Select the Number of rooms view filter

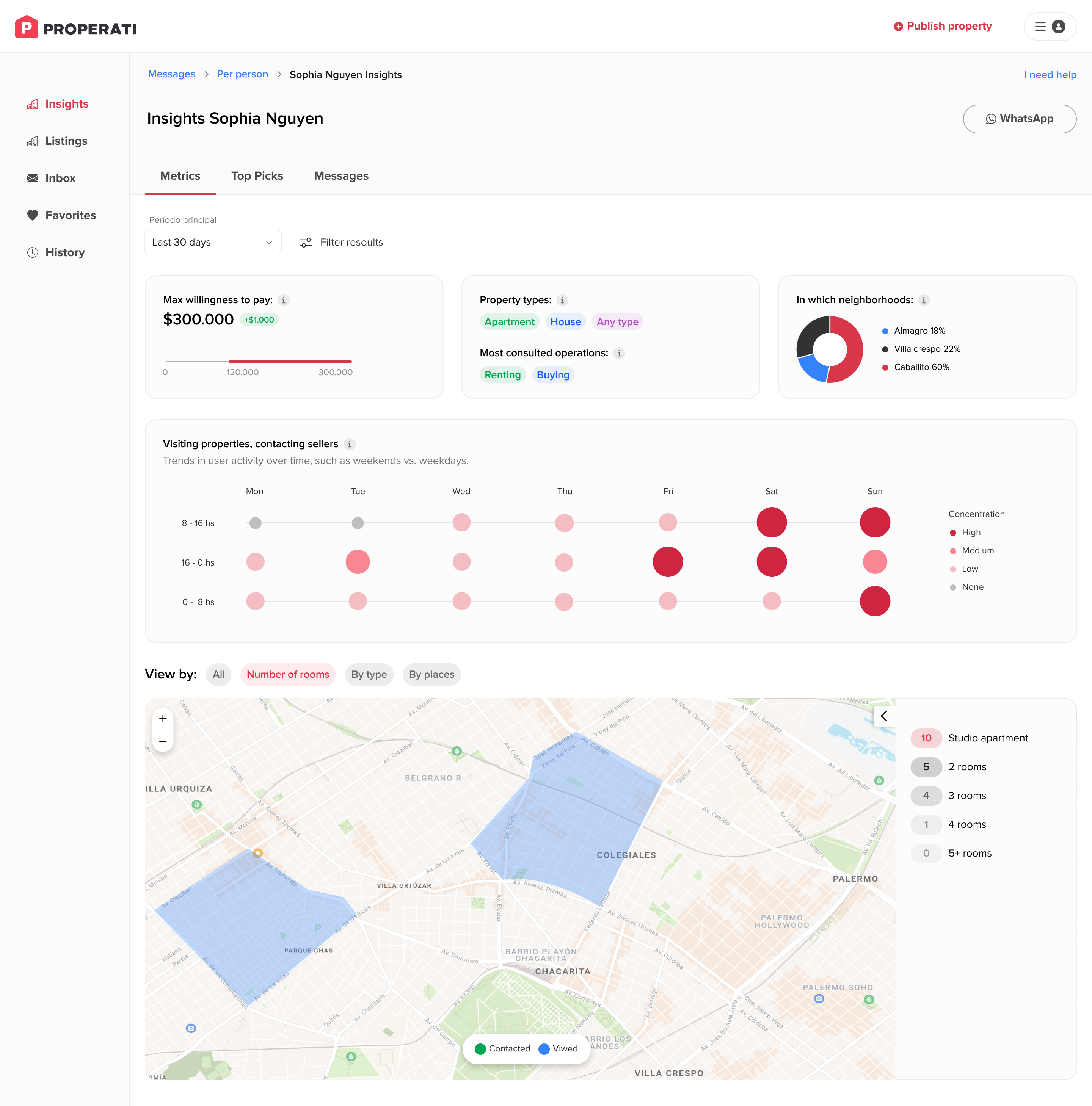[287, 674]
